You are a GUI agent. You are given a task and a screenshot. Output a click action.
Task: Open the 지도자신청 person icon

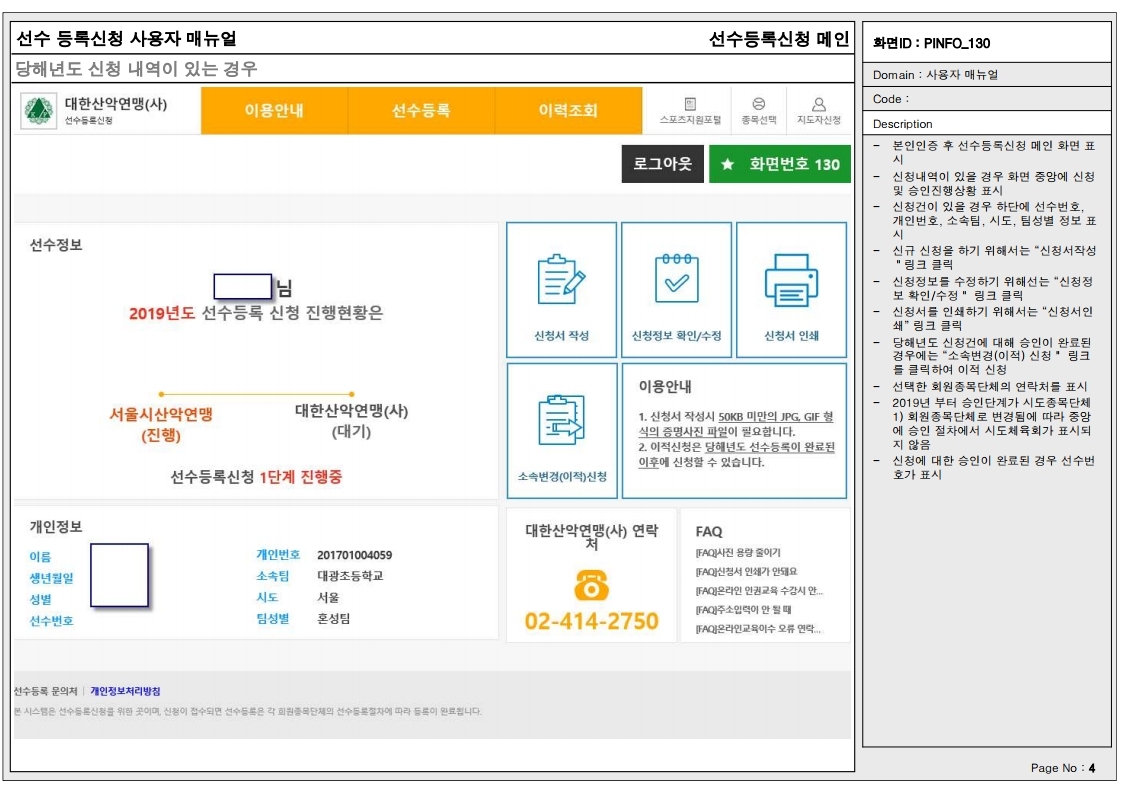(x=819, y=111)
